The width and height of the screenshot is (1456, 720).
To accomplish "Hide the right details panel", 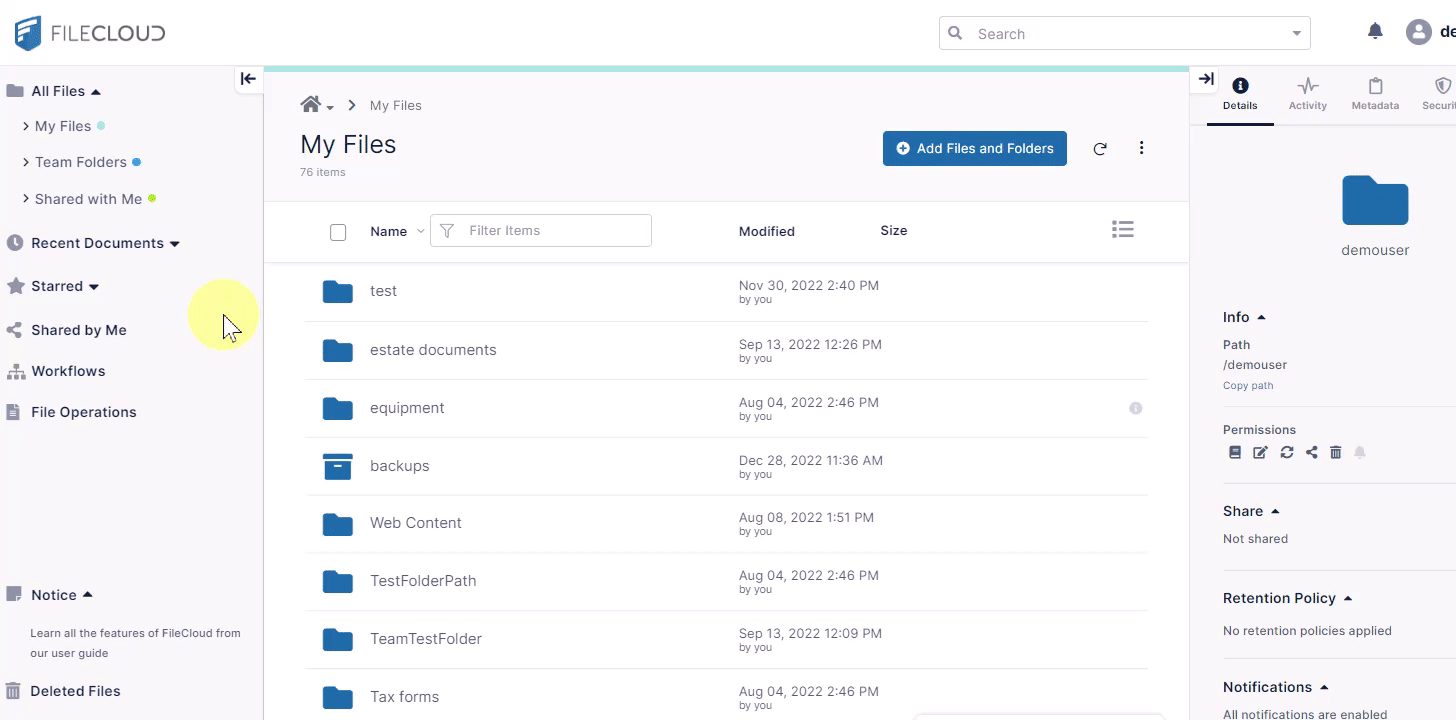I will coord(1206,79).
